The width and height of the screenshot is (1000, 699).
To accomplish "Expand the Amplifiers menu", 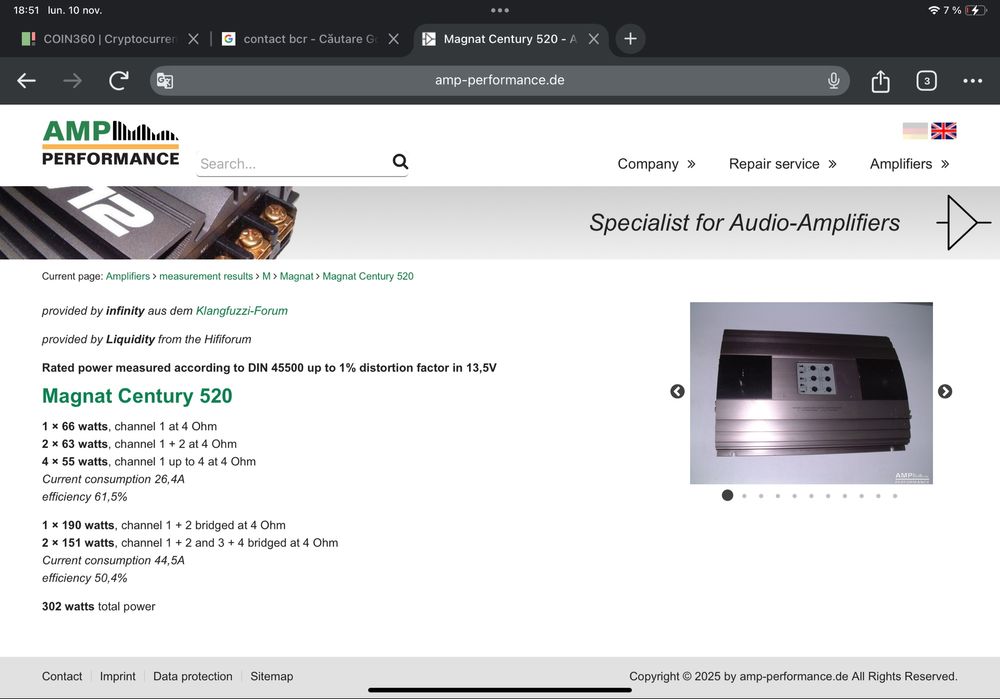I will pyautogui.click(x=909, y=164).
